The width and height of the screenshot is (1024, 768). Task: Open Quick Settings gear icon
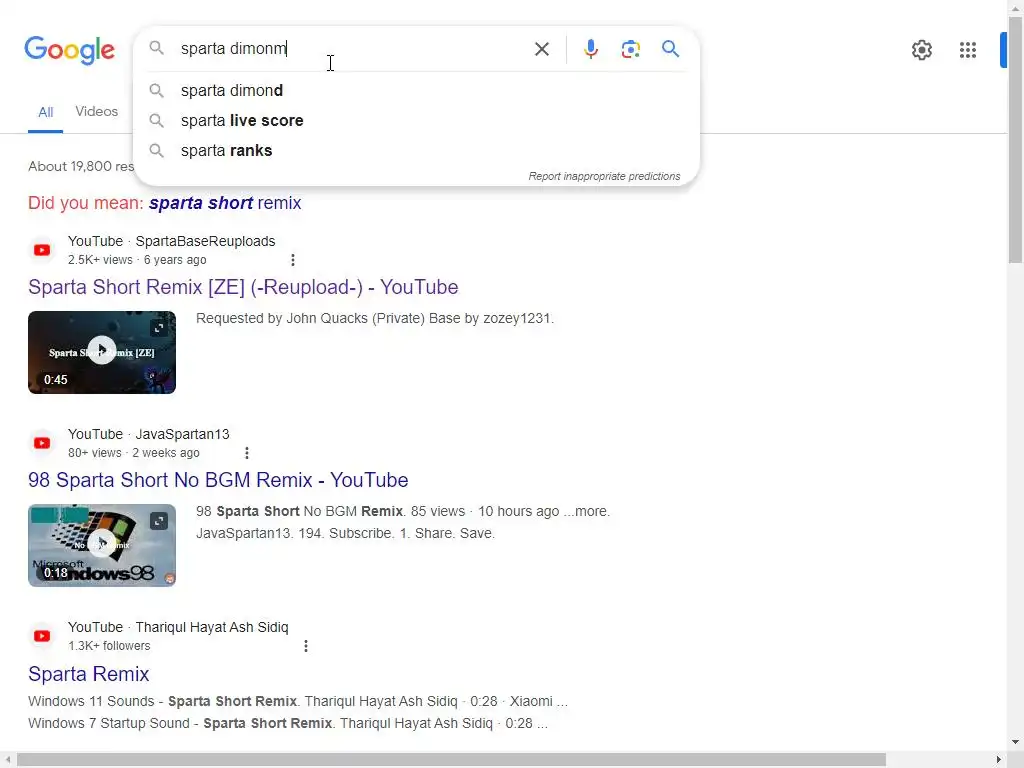point(921,50)
